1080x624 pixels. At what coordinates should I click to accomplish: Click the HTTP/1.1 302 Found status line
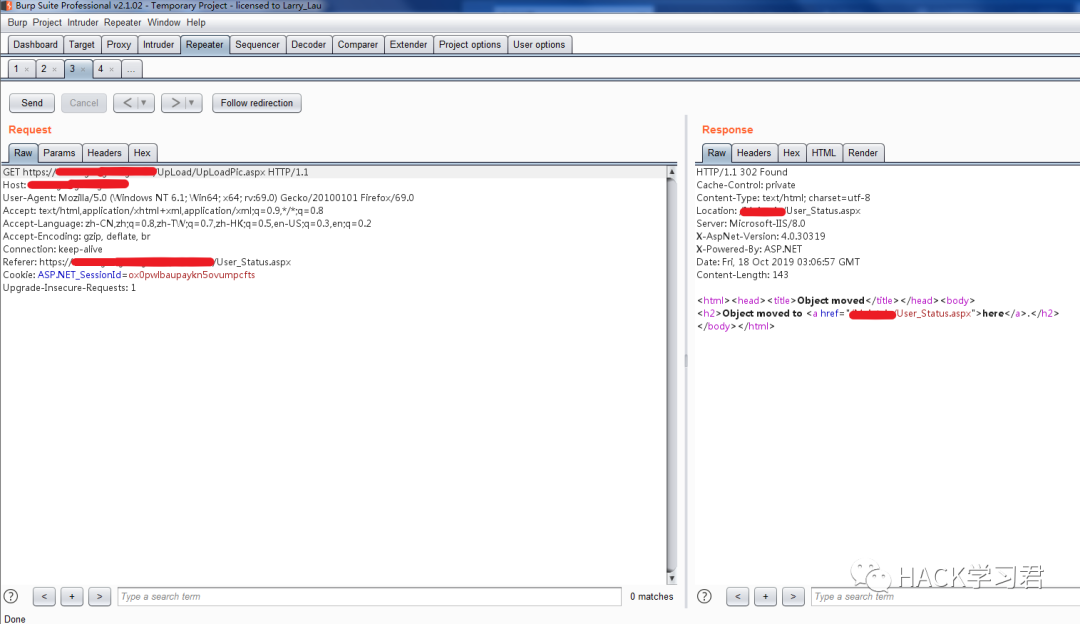click(x=742, y=172)
